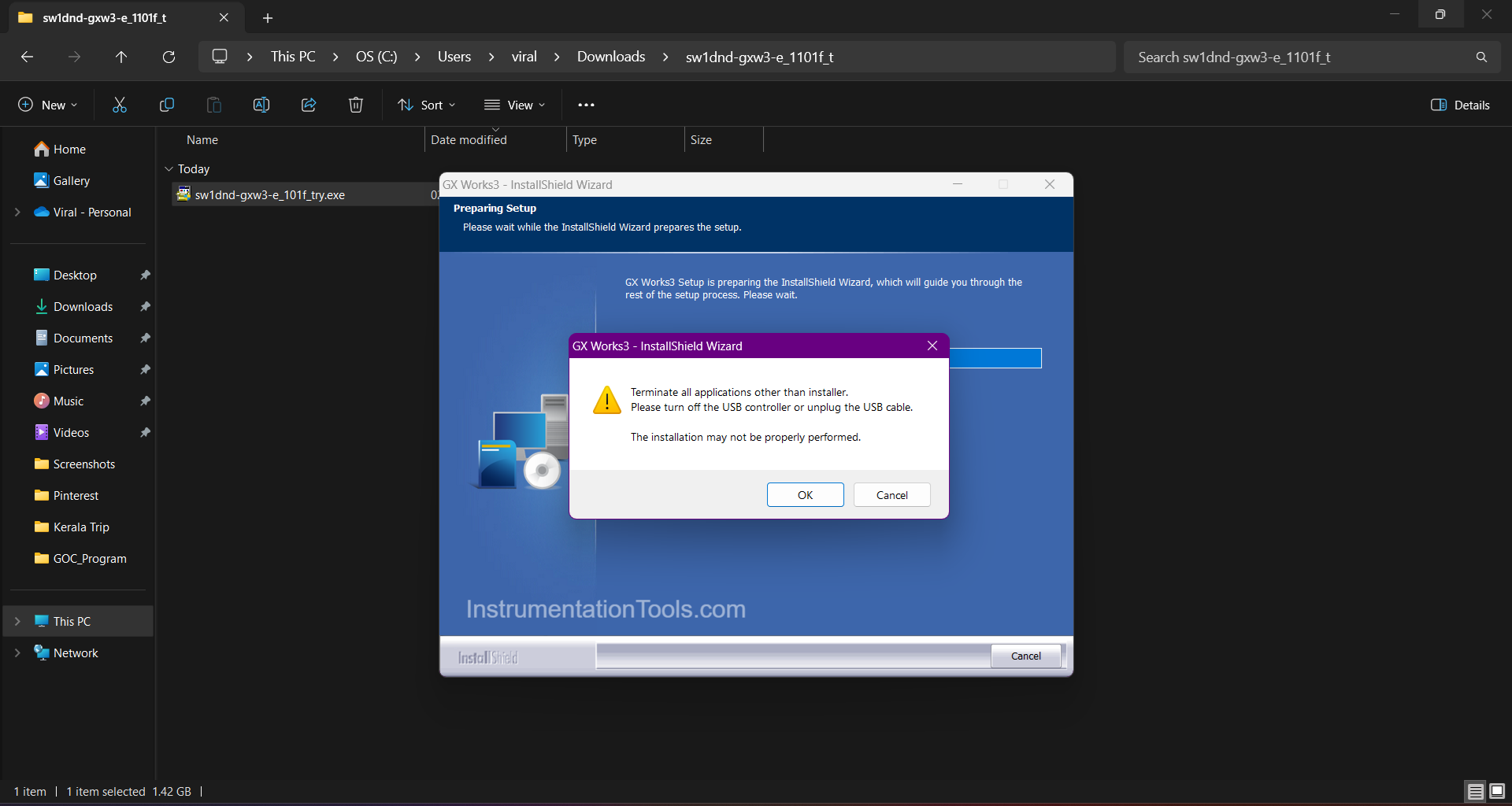Viewport: 1512px width, 806px height.
Task: Unpin Desktop using its pin icon
Action: (x=145, y=275)
